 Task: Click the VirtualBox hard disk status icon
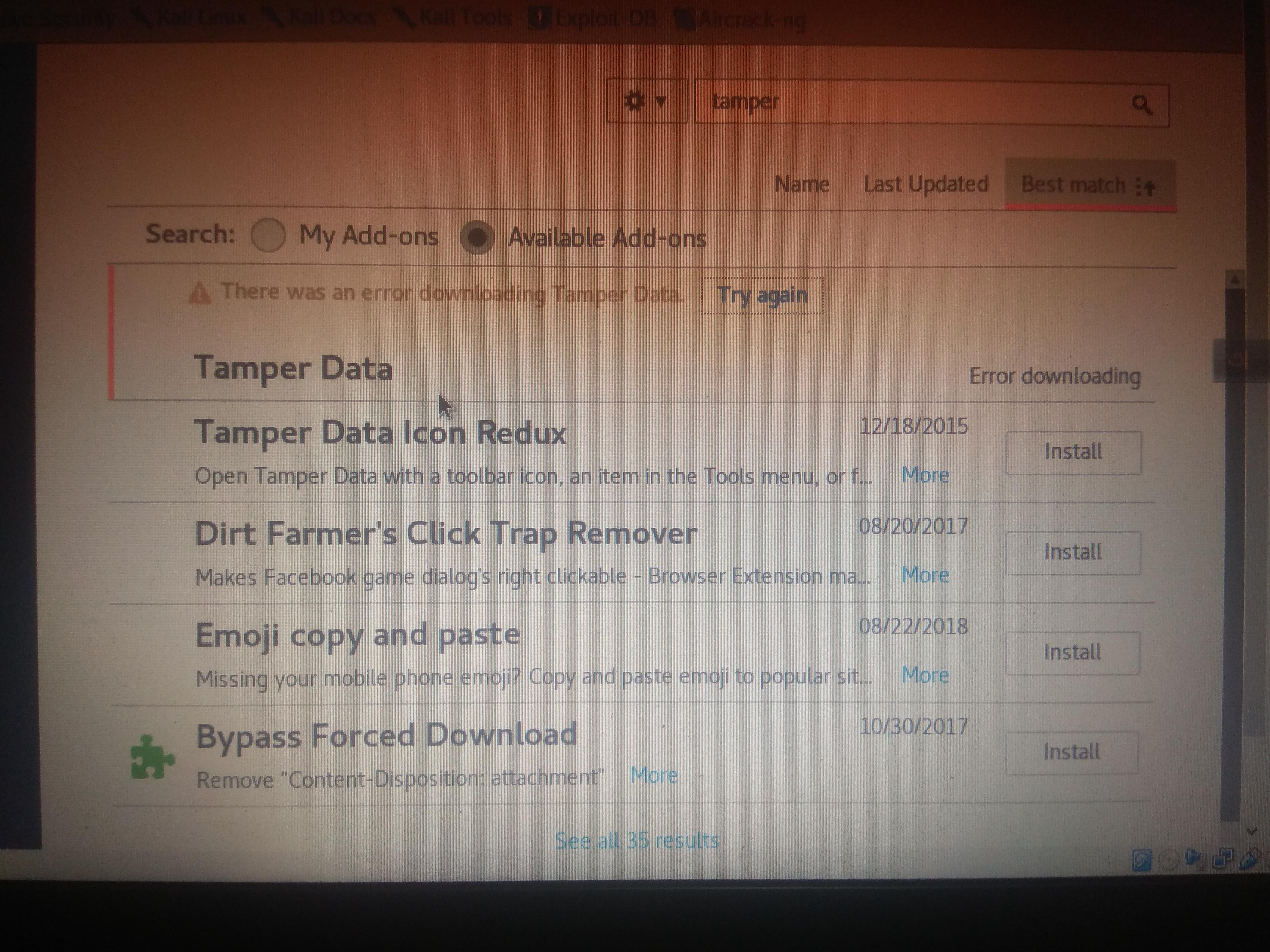pos(1141,861)
